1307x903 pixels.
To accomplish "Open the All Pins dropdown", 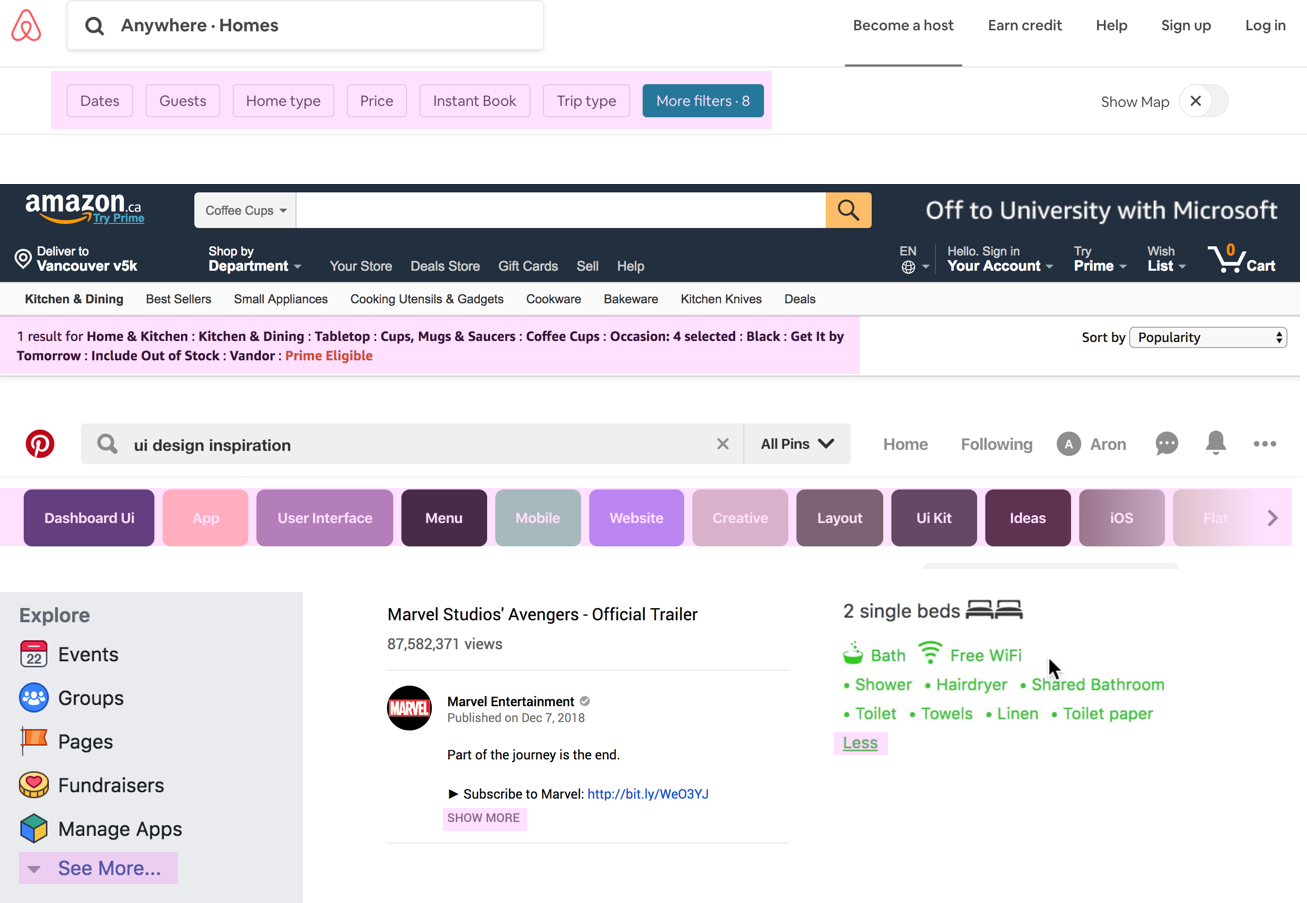I will 797,444.
